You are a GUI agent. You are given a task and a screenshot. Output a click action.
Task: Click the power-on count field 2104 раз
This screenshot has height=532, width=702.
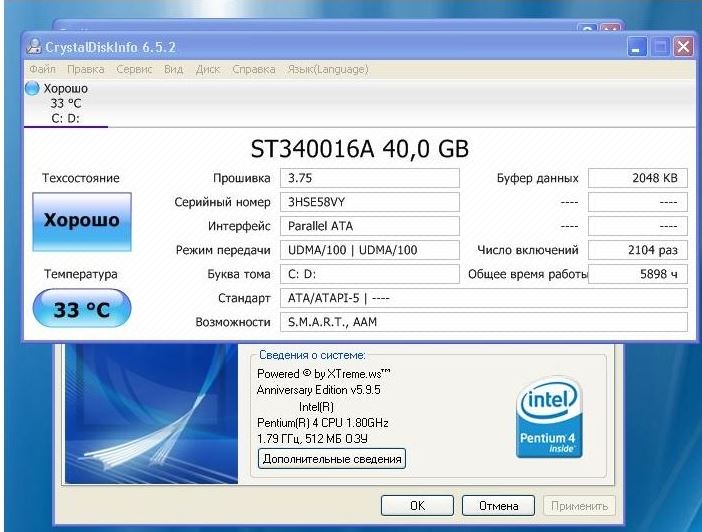[638, 250]
